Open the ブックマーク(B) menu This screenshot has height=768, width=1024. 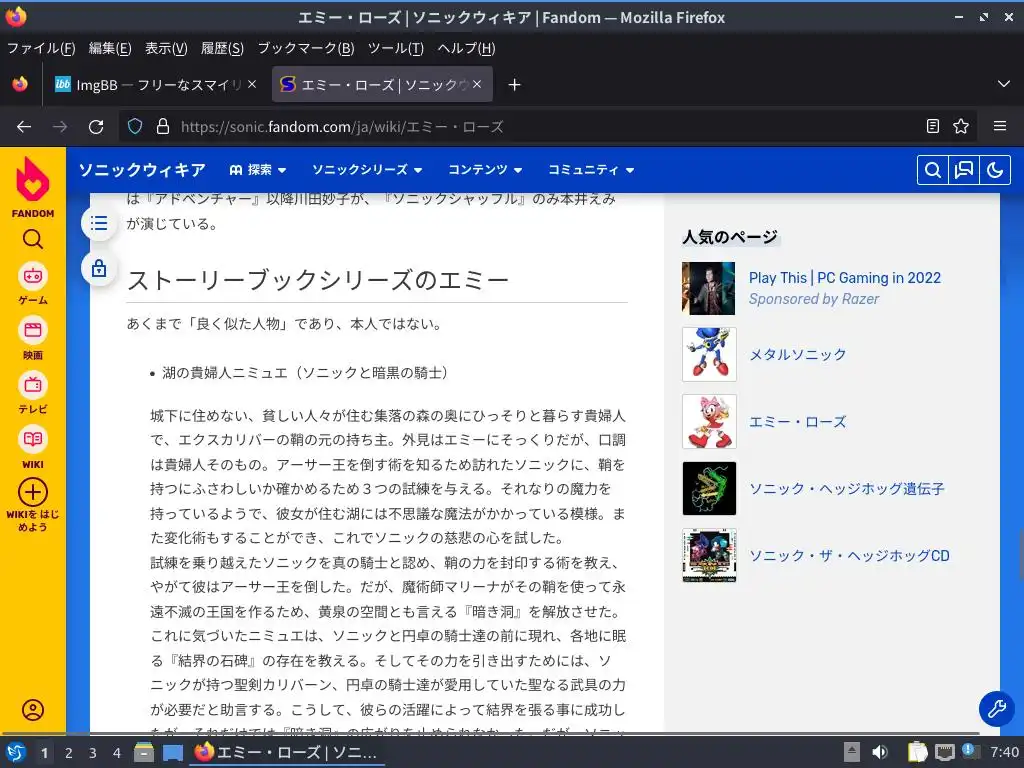pyautogui.click(x=306, y=48)
